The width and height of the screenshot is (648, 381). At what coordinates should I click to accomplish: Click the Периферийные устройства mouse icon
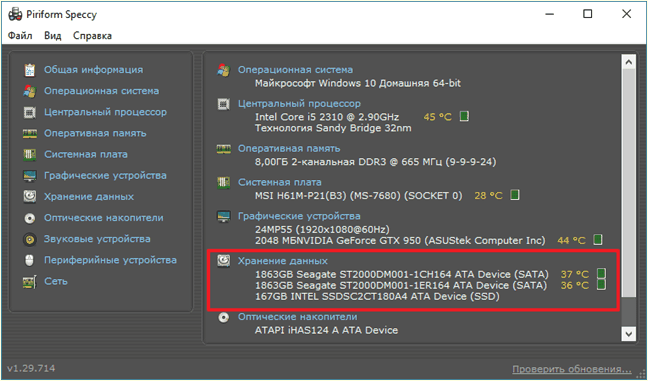point(29,260)
